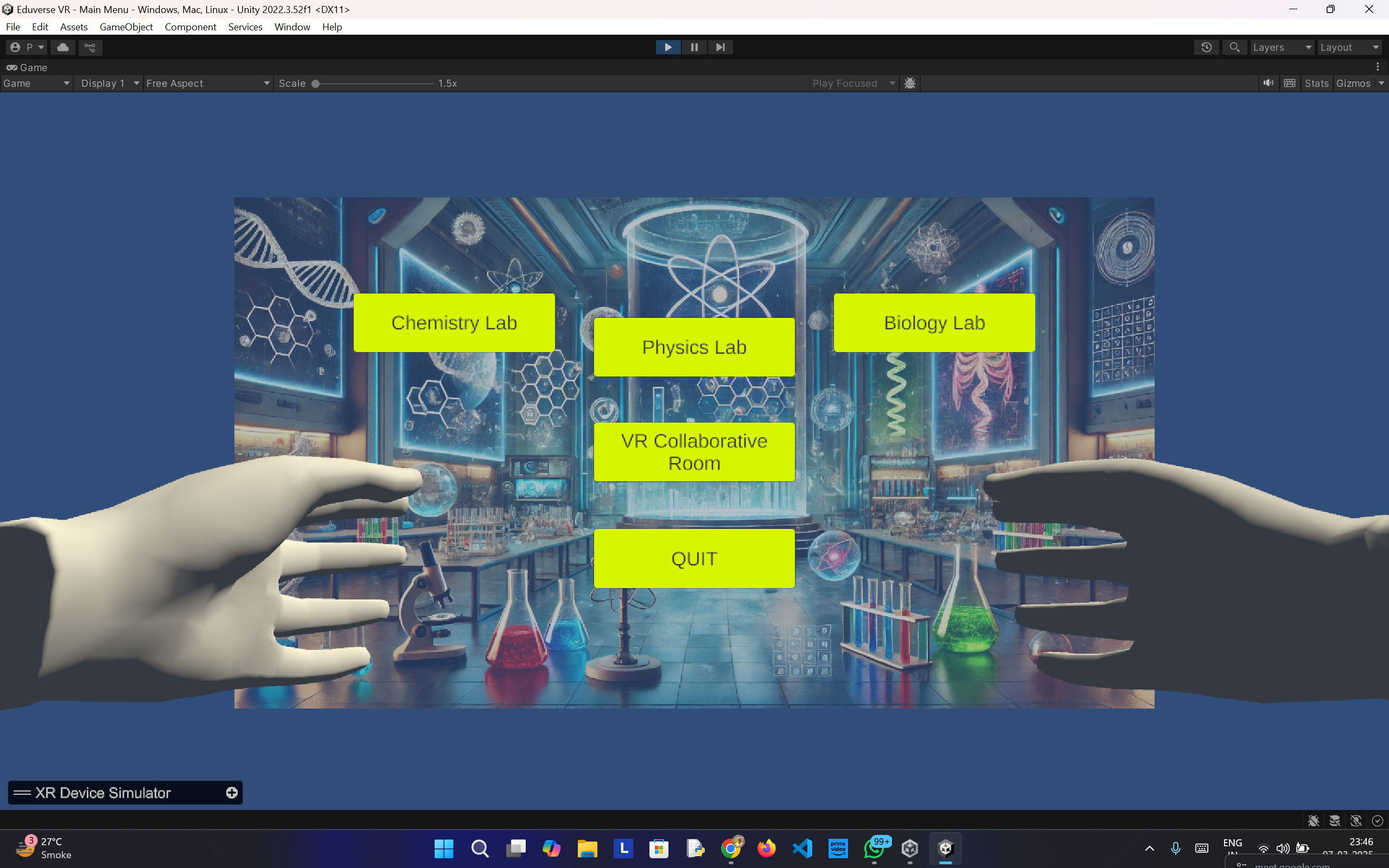Toggle Play mode button
The height and width of the screenshot is (868, 1389).
667,47
